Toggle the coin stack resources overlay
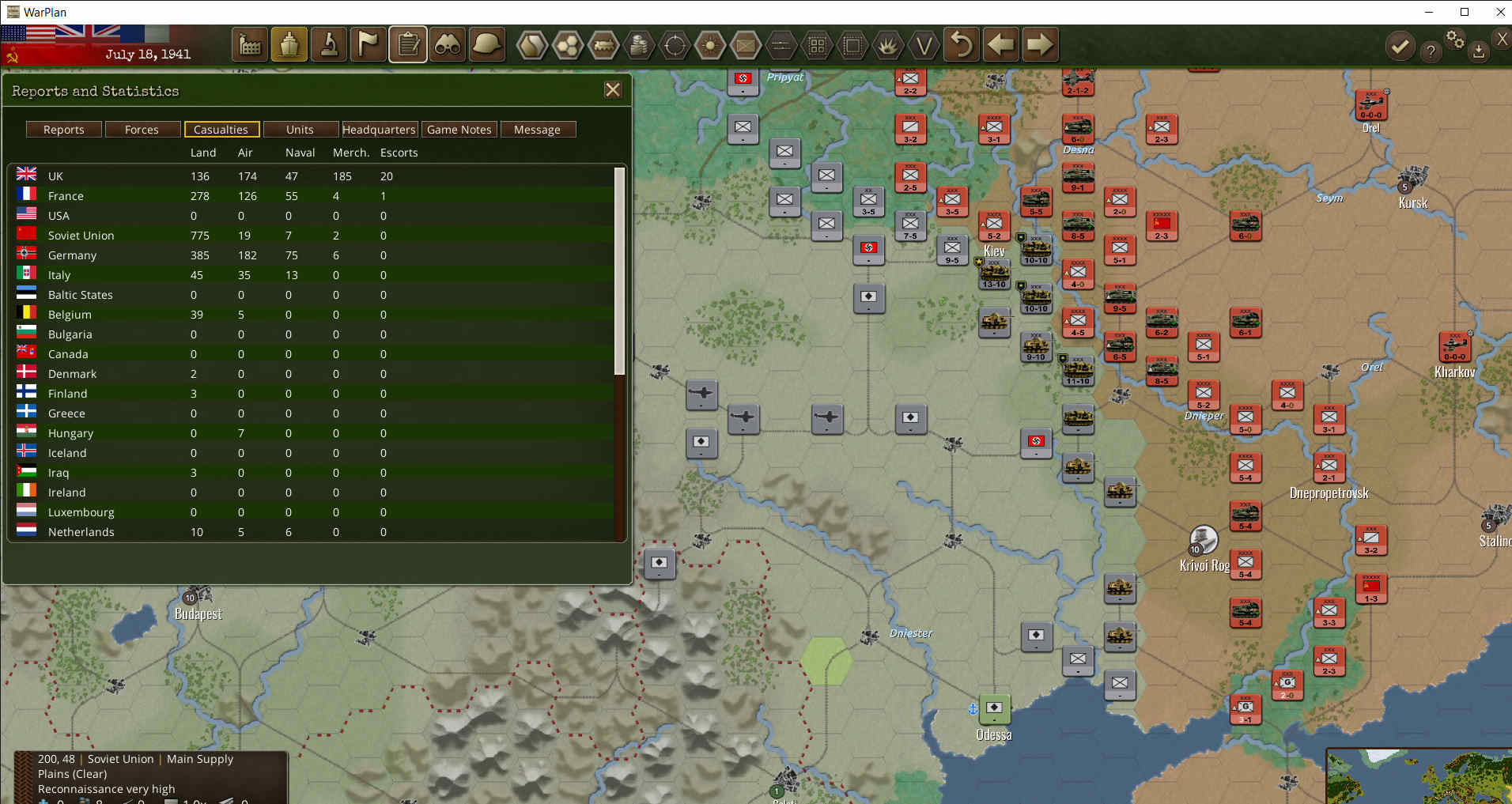 coord(639,45)
